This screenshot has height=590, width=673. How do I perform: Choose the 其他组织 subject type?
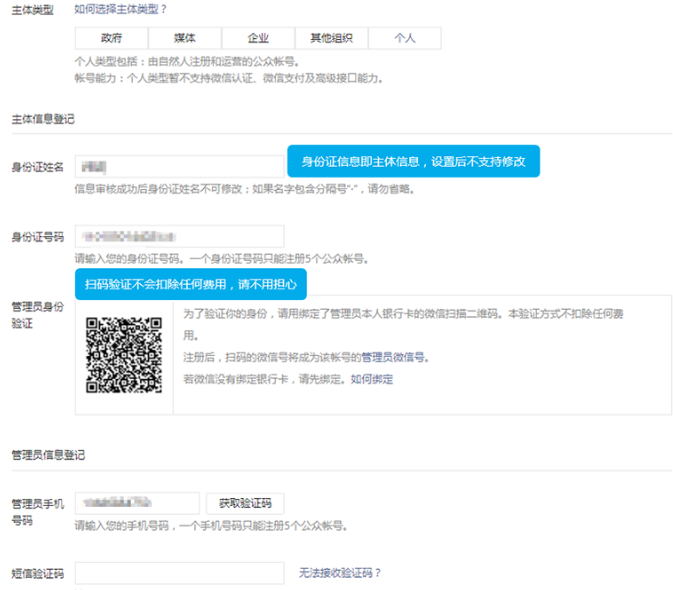[x=331, y=38]
